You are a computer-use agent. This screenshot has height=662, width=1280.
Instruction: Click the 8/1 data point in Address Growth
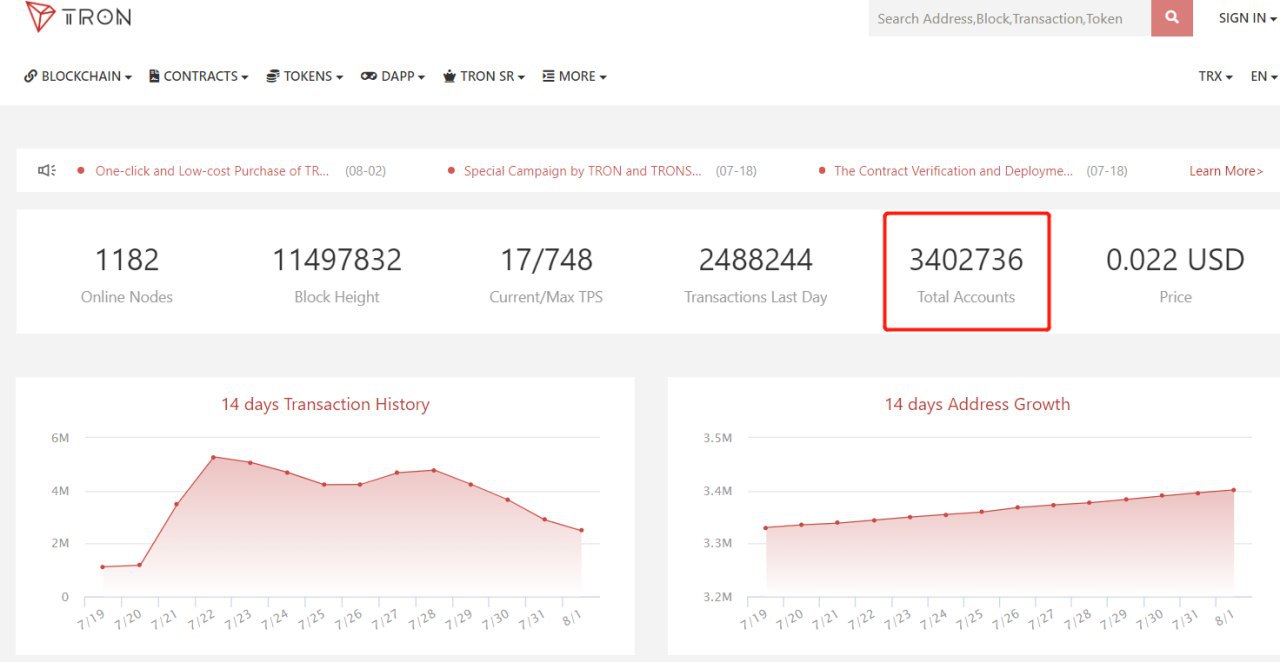pyautogui.click(x=1234, y=490)
